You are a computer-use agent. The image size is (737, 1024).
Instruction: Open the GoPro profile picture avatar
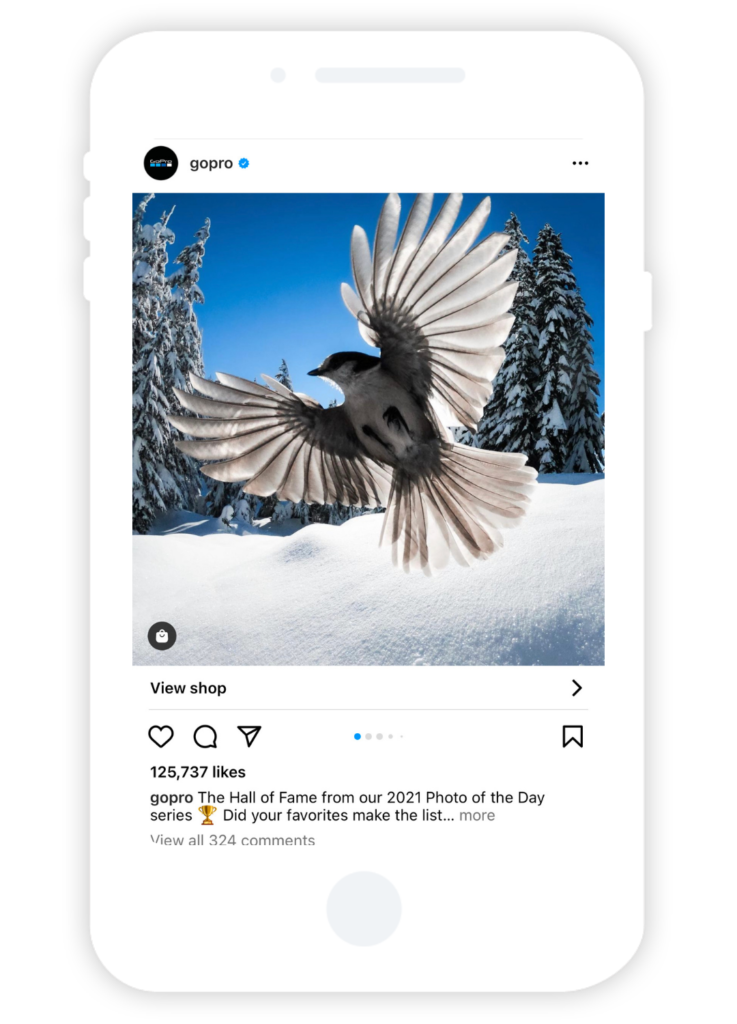coord(161,163)
